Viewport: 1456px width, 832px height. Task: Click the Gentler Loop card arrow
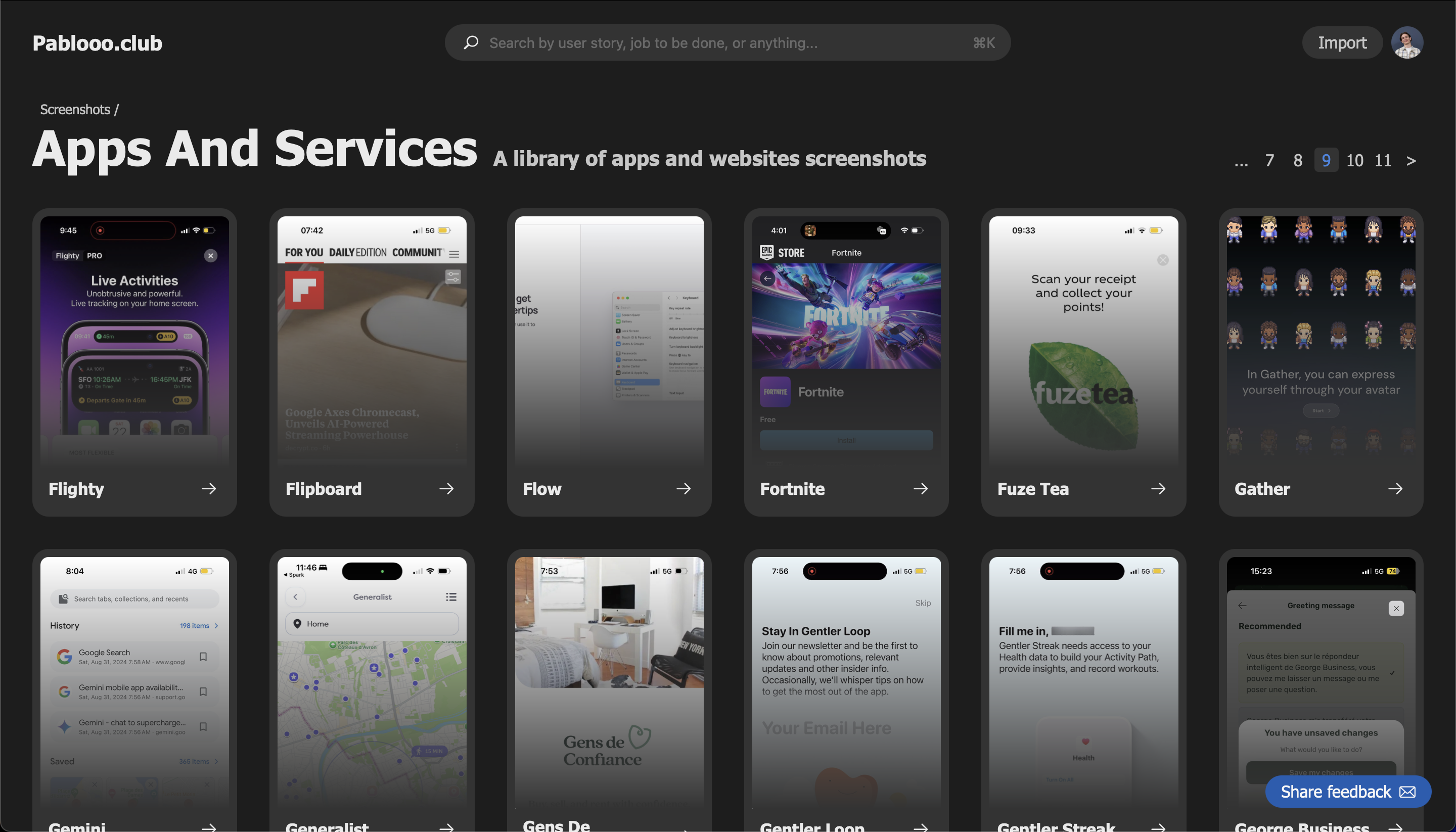point(921,827)
